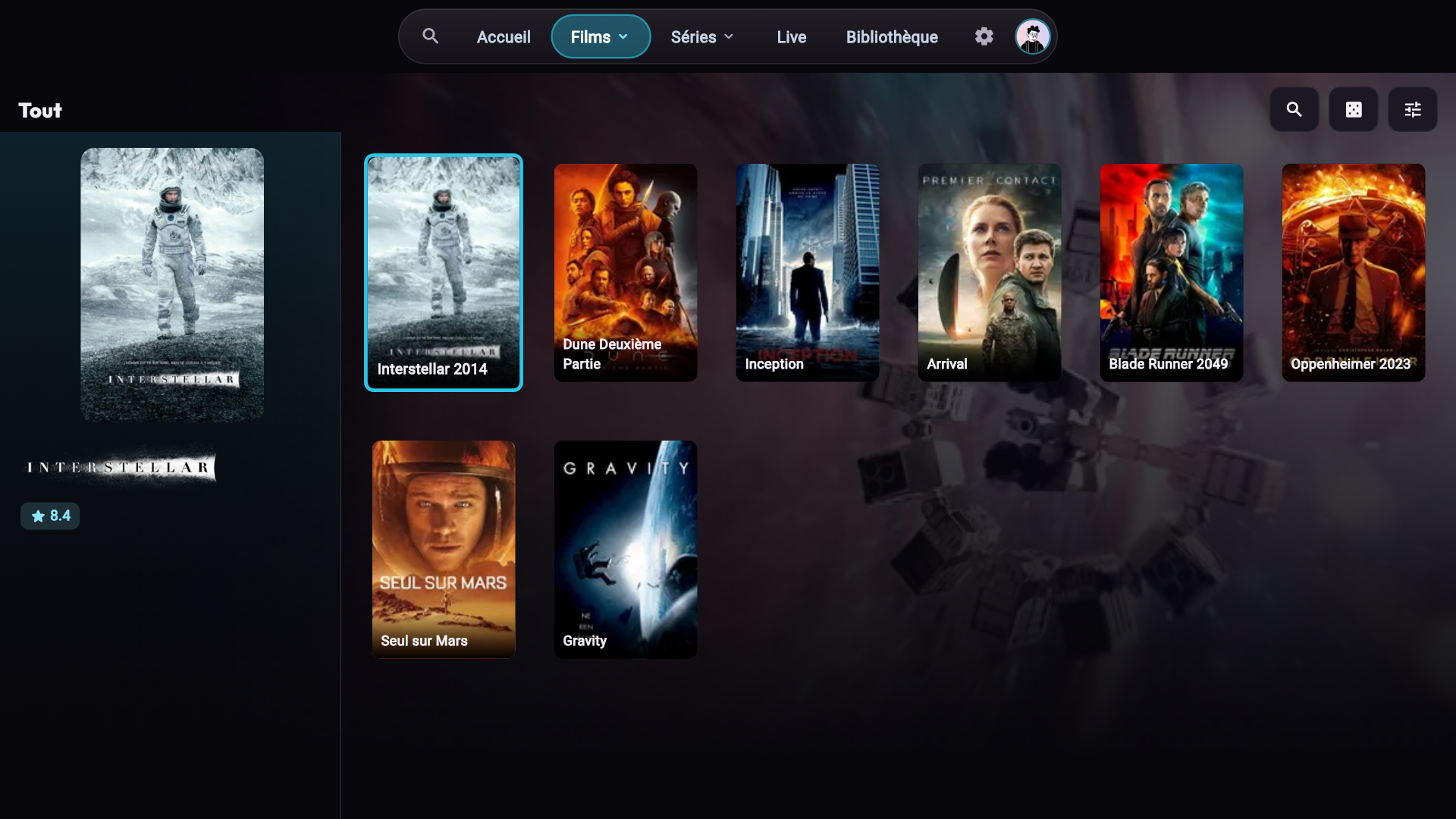Viewport: 1456px width, 819px height.
Task: Open settings via the gear icon
Action: (x=984, y=36)
